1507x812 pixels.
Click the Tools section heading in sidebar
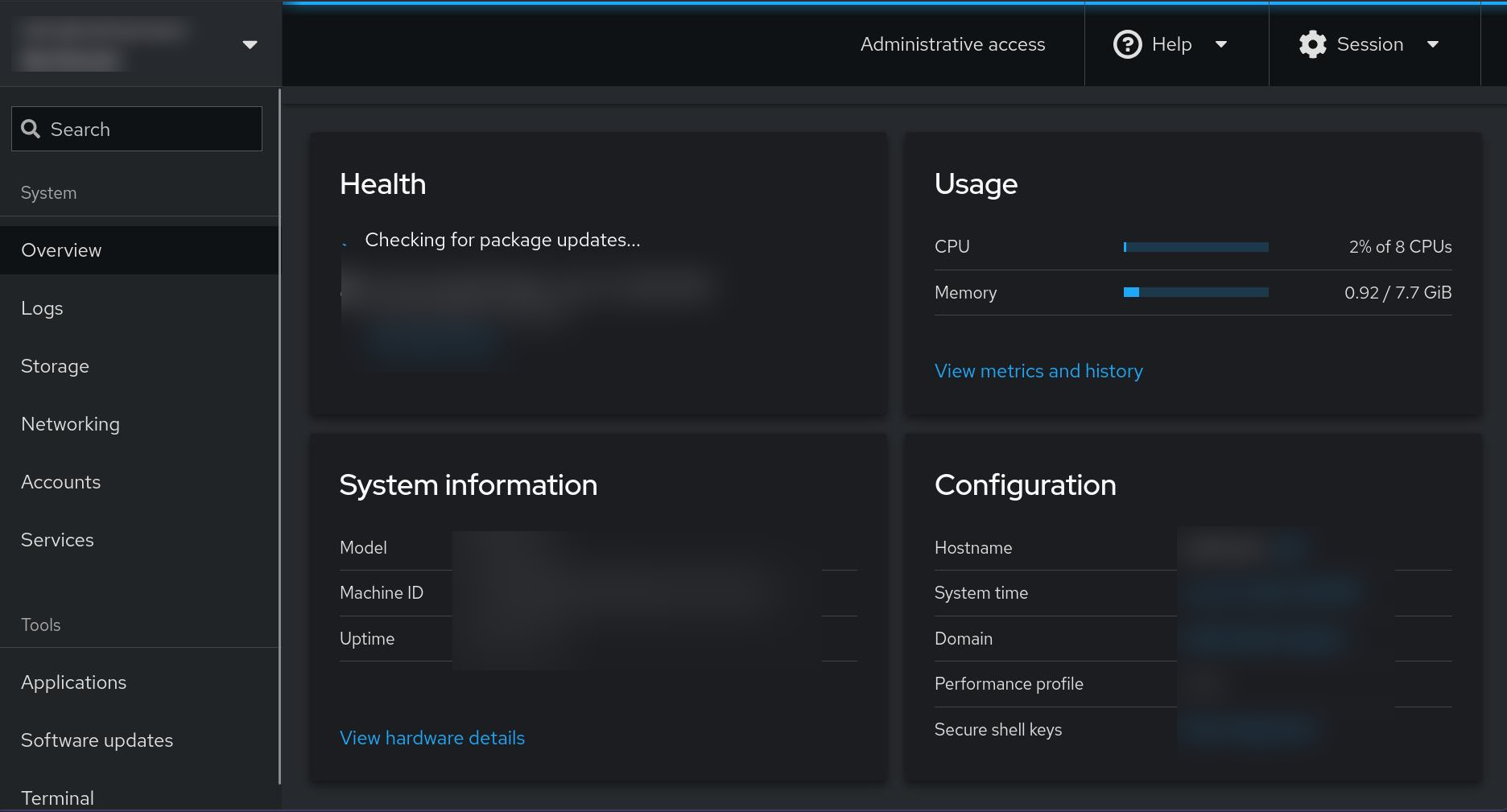[40, 624]
